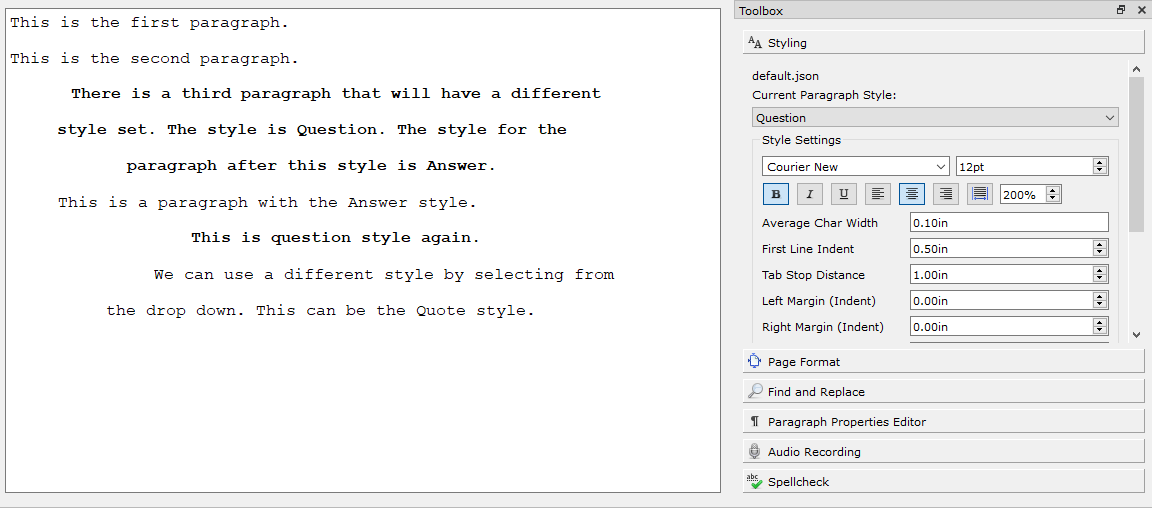Click the pilcrow paragraph icon

click(x=755, y=421)
